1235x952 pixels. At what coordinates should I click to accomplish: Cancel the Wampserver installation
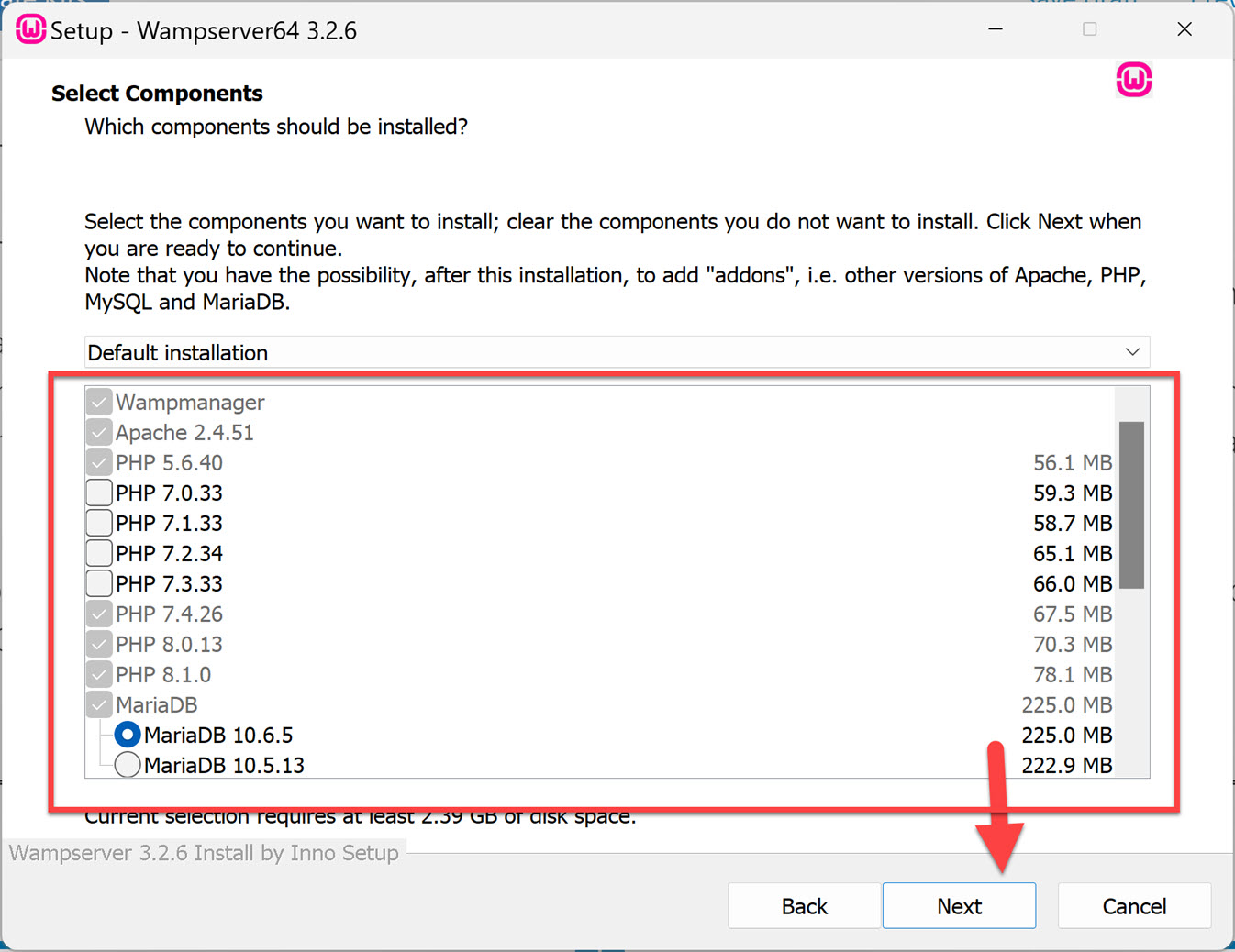coord(1134,906)
